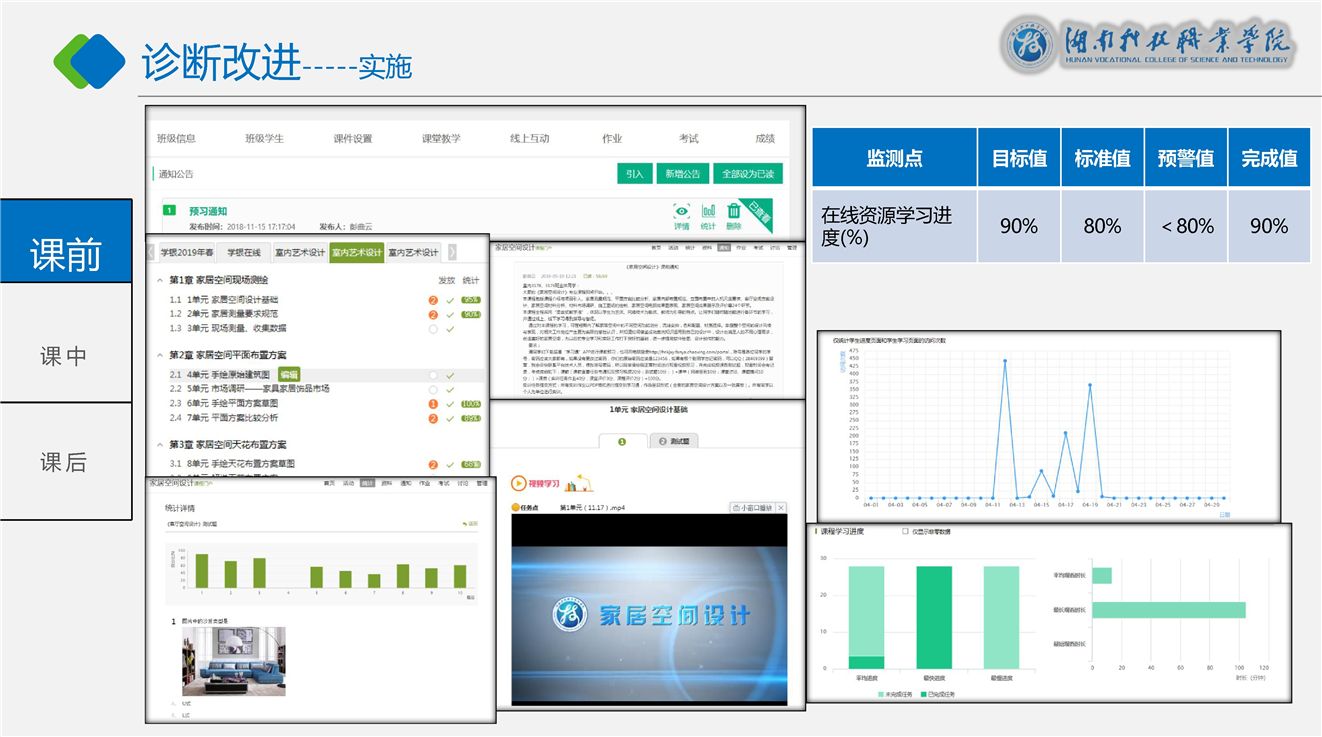Collapse 第3章 家居空间天花布置方案 chapter
The width and height of the screenshot is (1322, 737).
click(160, 444)
